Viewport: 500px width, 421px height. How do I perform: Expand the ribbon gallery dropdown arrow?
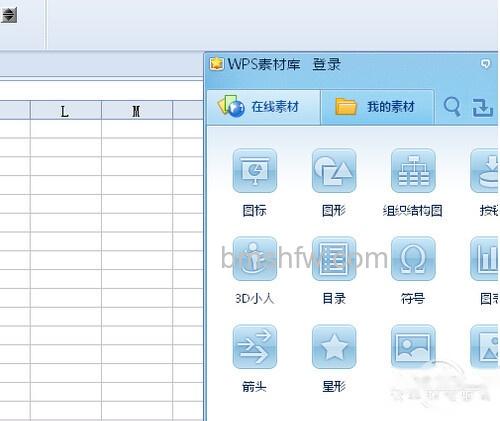(9, 15)
